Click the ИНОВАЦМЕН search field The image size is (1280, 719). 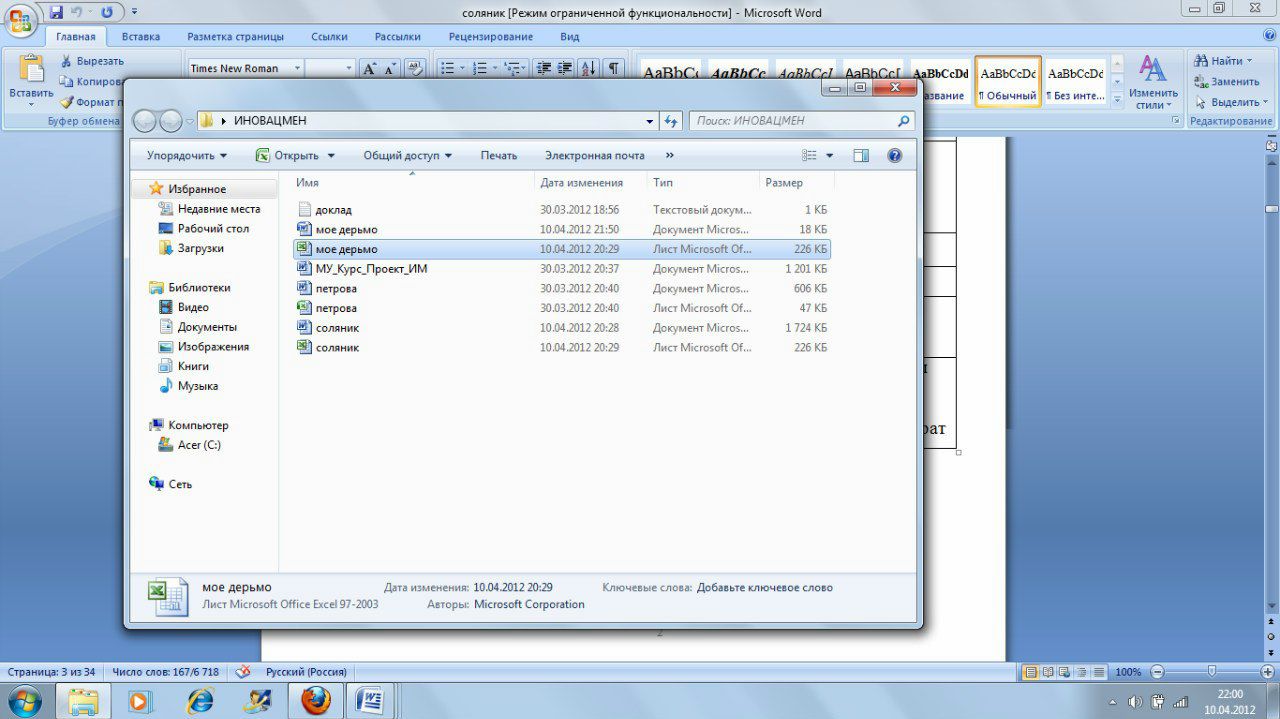coord(801,121)
